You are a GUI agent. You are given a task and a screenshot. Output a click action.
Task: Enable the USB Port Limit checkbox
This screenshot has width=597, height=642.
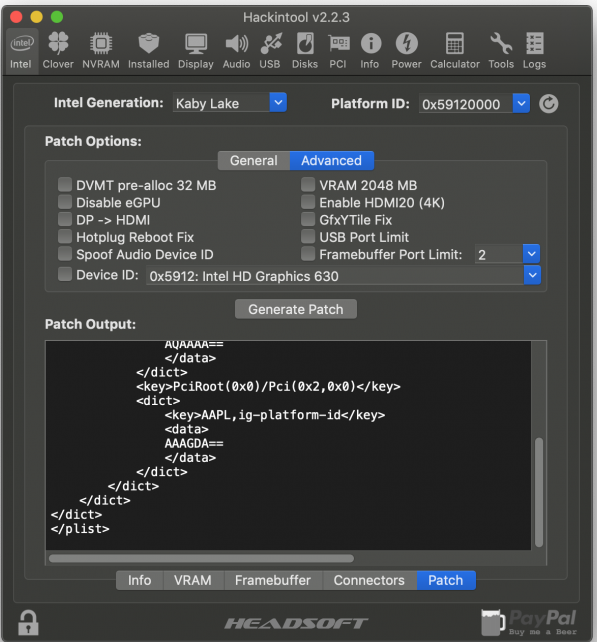tap(308, 236)
